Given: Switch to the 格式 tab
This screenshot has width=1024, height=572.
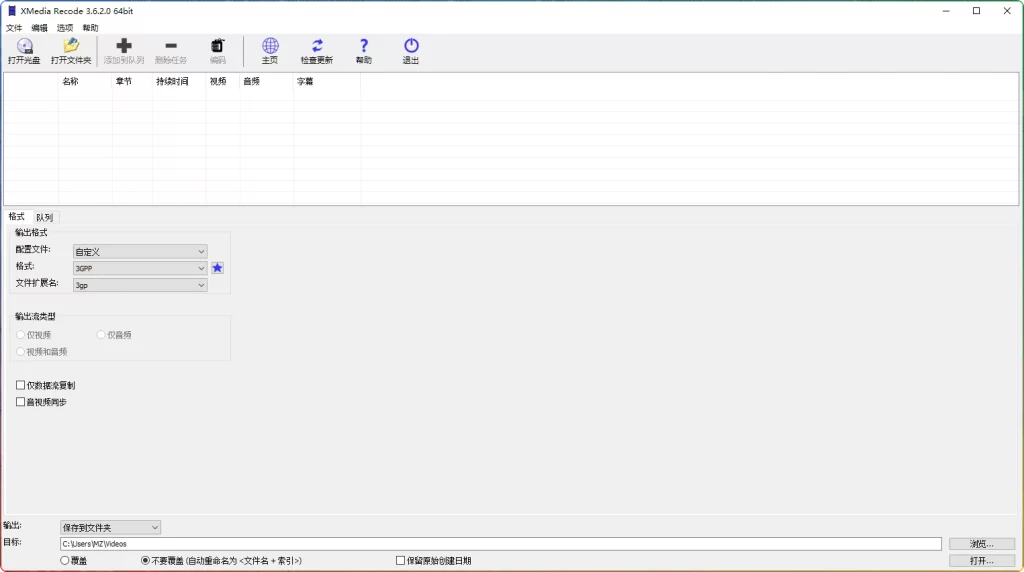Looking at the screenshot, I should (x=17, y=217).
